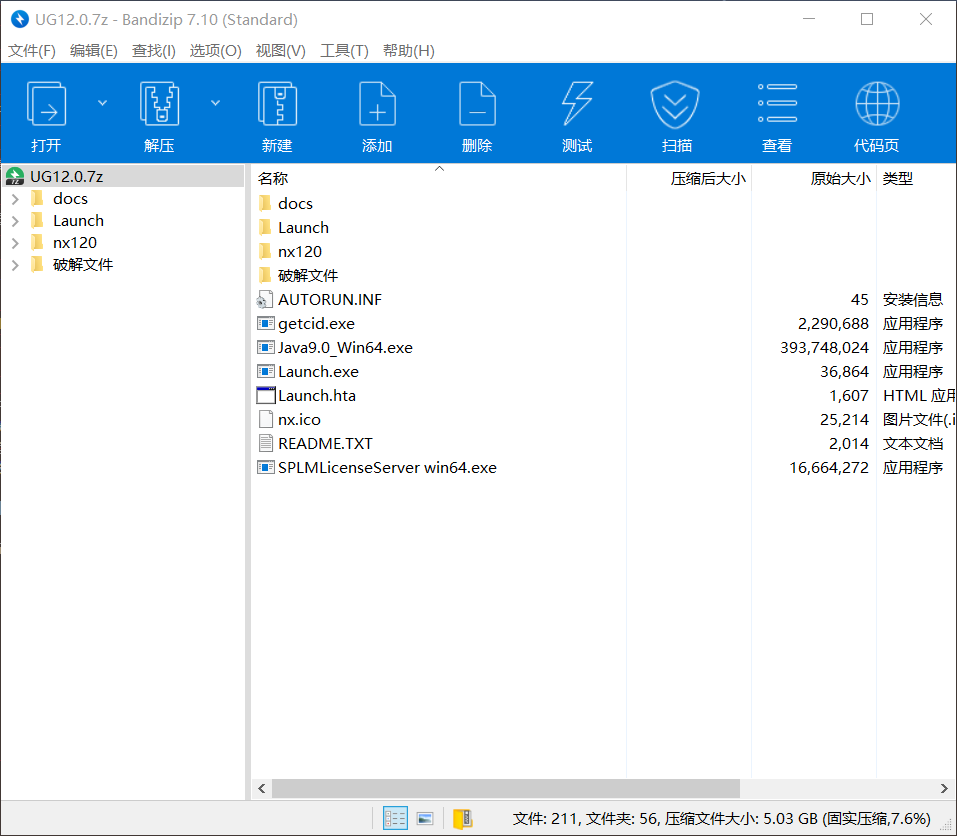
Task: Select 破解文件 folder in file list
Action: click(308, 276)
